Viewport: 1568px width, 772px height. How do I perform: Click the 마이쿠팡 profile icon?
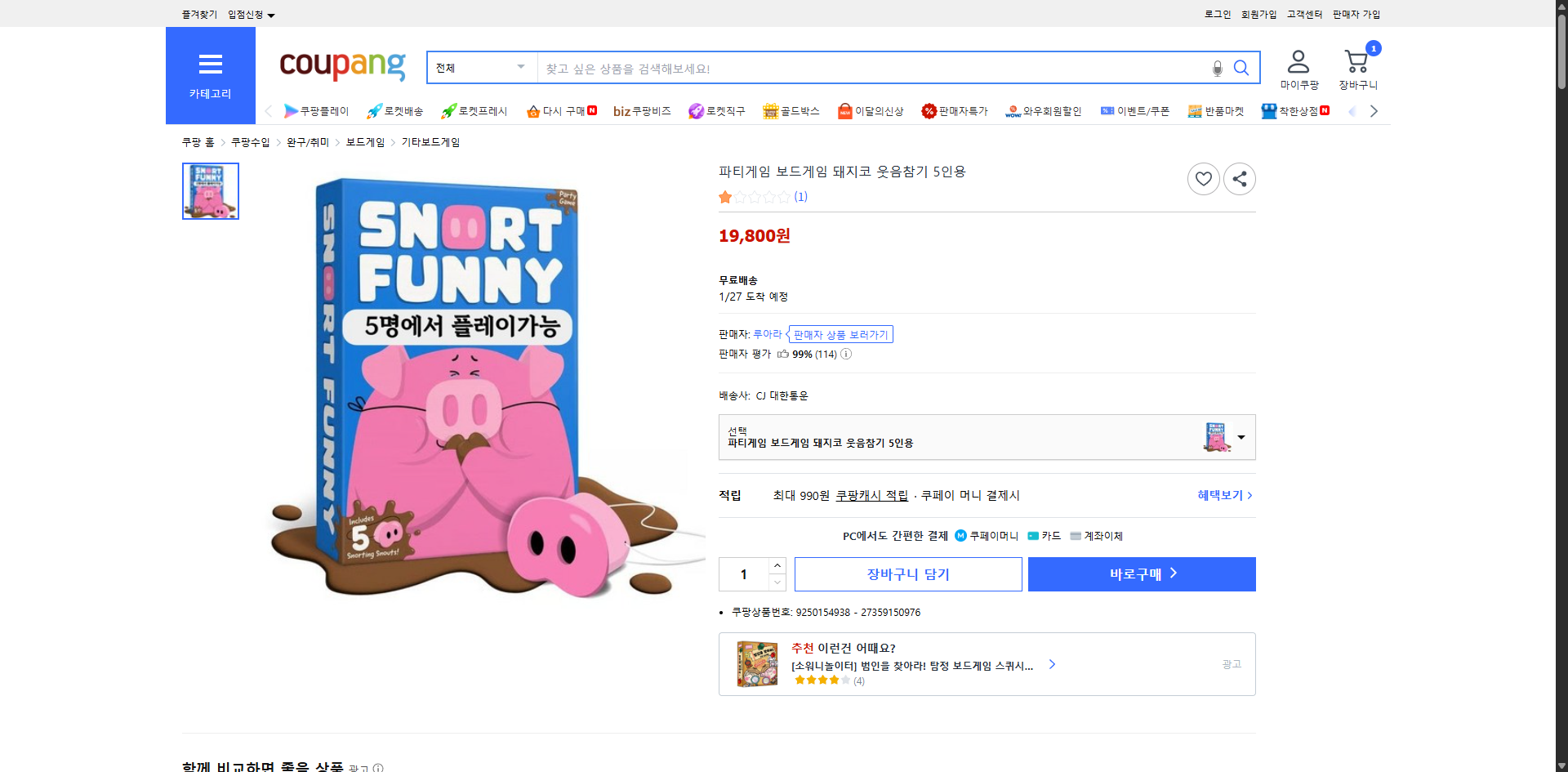(x=1298, y=61)
